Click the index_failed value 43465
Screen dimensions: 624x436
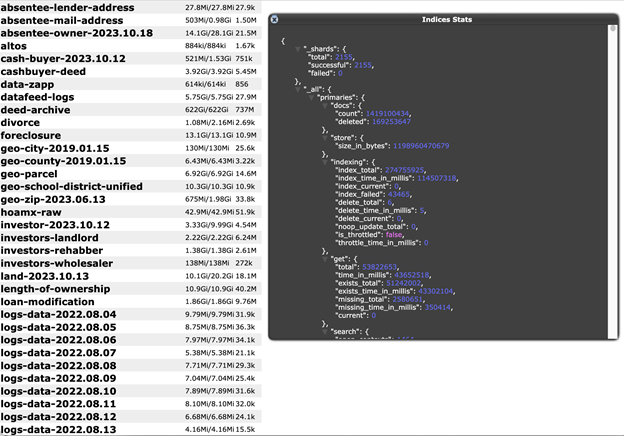399,195
